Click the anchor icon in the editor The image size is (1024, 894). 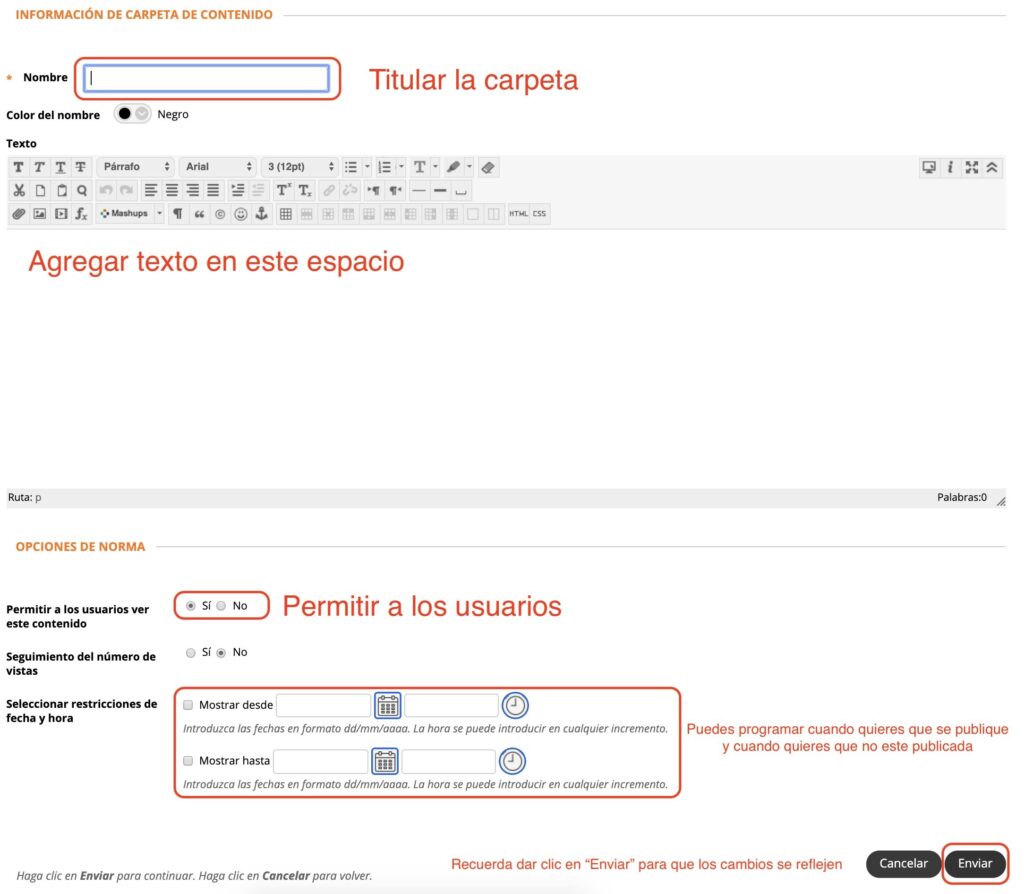pyautogui.click(x=262, y=214)
